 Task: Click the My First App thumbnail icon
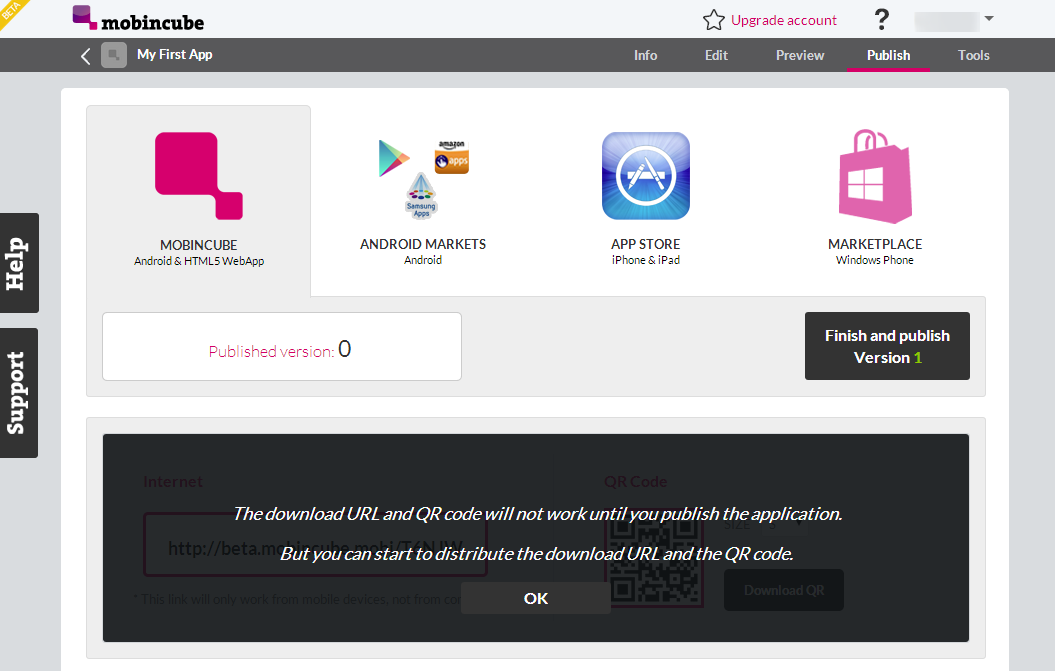coord(114,55)
